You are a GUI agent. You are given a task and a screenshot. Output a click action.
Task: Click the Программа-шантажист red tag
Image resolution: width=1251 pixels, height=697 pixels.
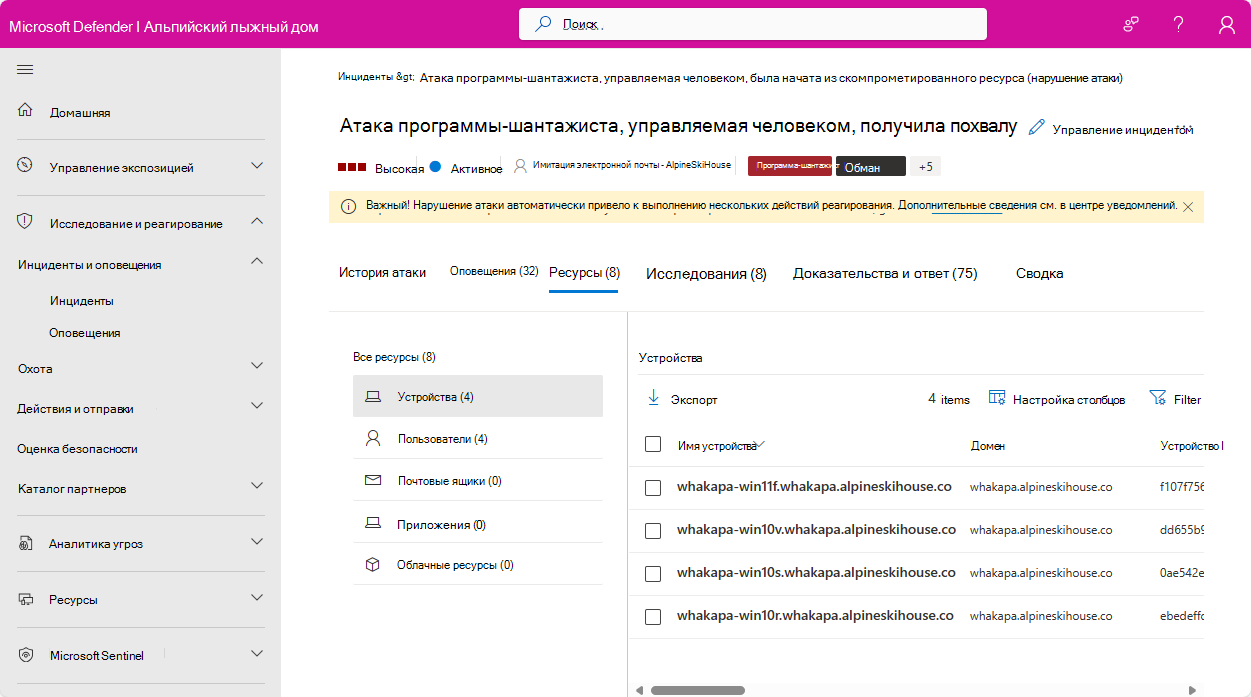790,166
